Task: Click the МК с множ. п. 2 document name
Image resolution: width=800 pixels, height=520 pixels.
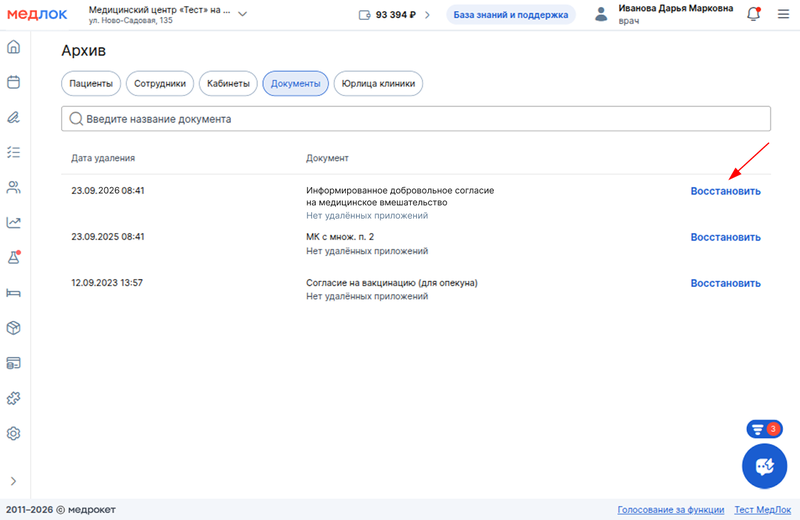Action: 340,237
